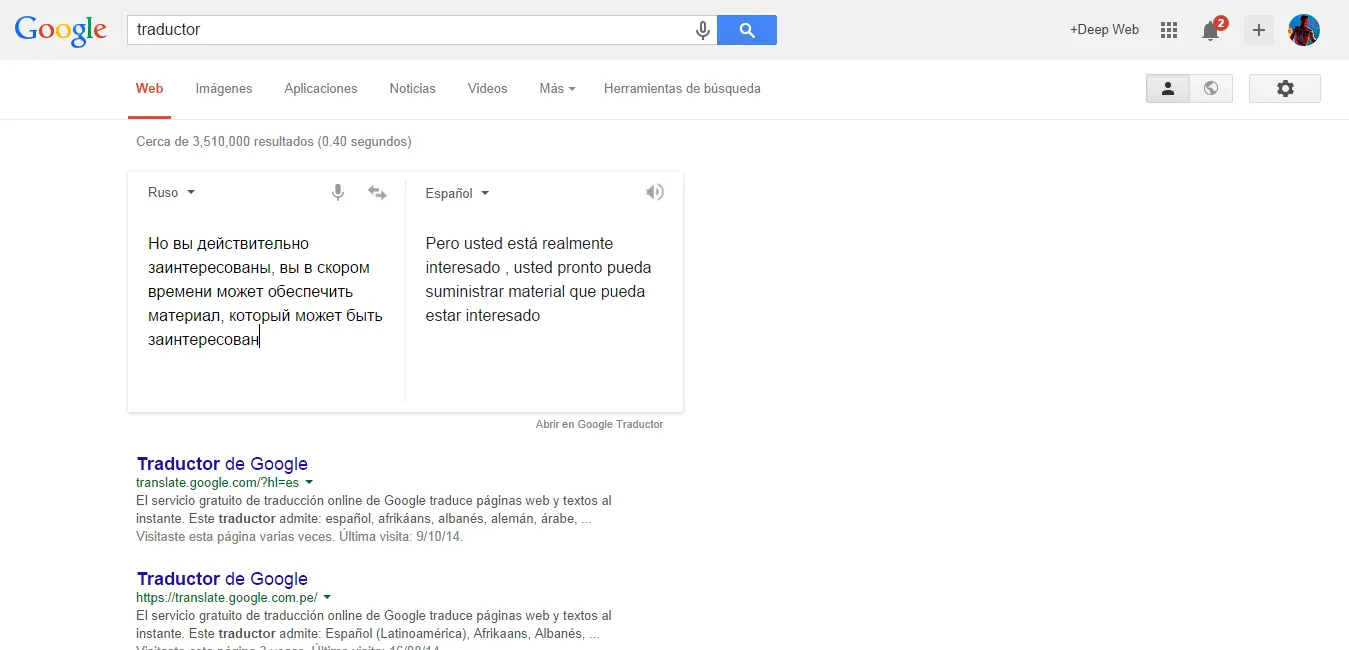
Task: Click the https://translate.google.com.pe/ URL text
Action: 227,597
